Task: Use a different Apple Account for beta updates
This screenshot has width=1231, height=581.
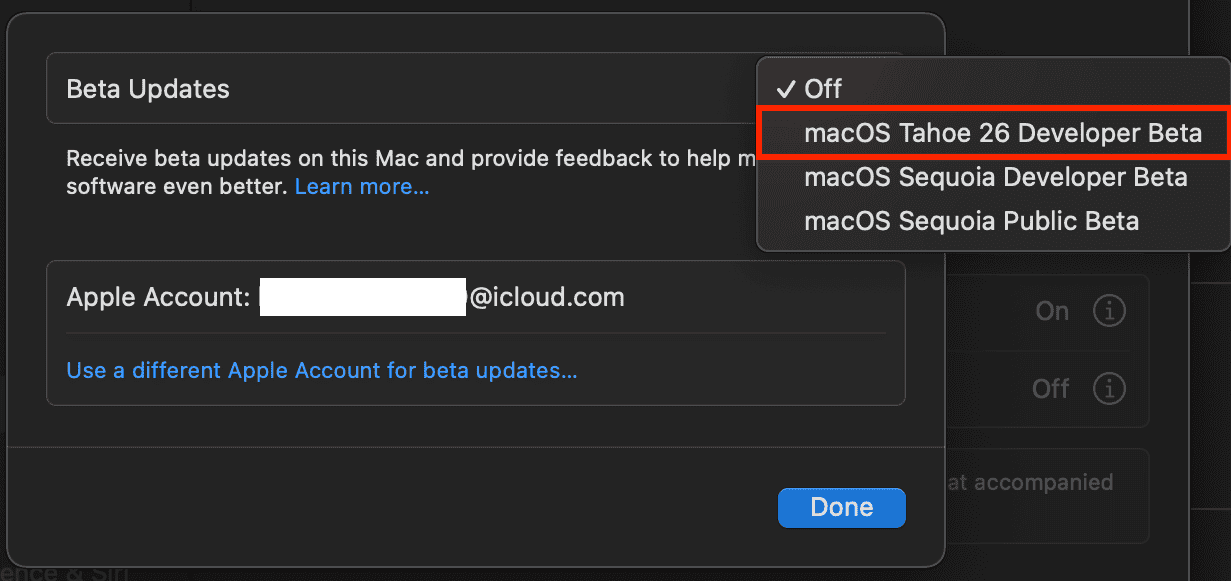Action: point(322,371)
